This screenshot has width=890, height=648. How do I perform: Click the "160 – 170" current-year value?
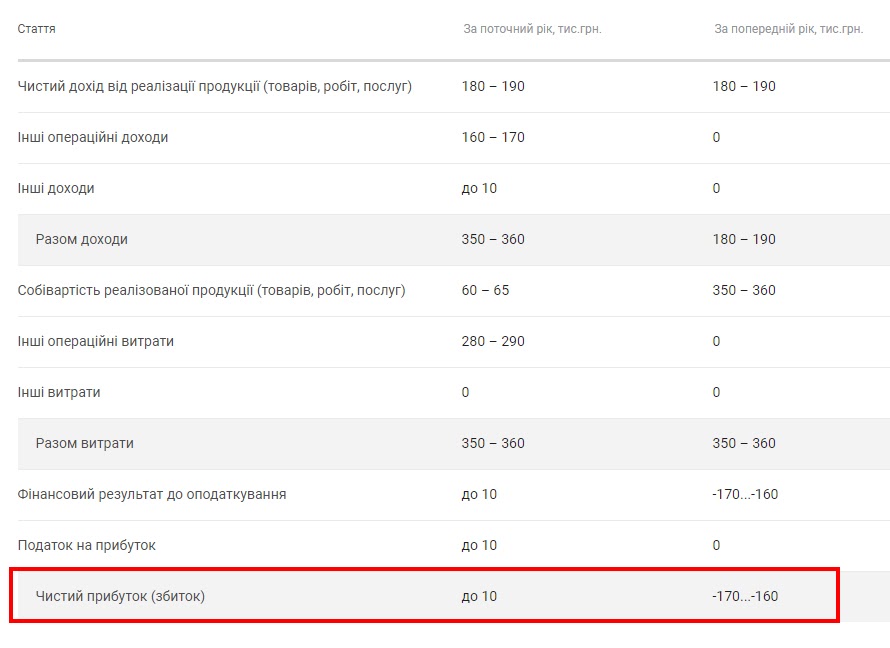coord(493,137)
